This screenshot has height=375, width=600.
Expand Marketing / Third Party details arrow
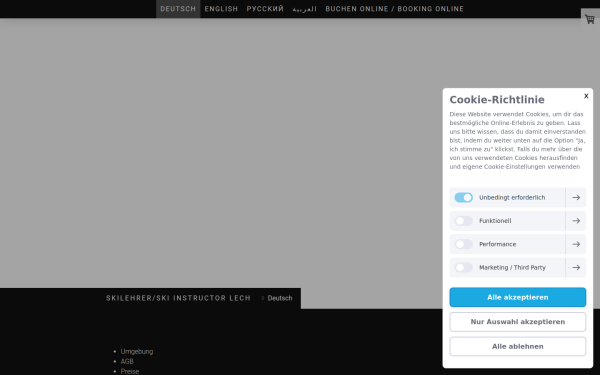coord(576,267)
